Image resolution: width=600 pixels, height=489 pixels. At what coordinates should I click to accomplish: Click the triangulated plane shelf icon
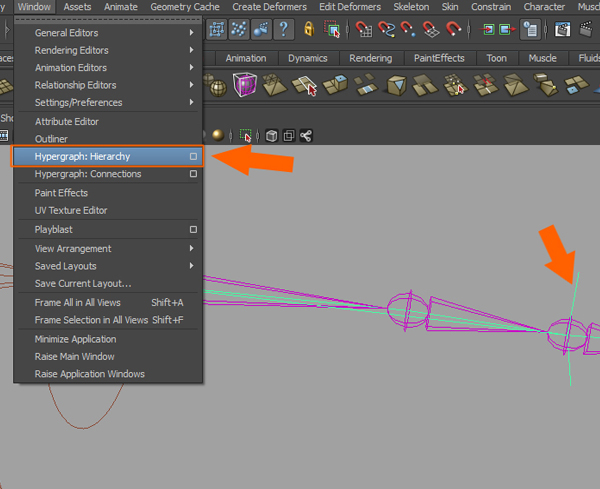tap(515, 85)
